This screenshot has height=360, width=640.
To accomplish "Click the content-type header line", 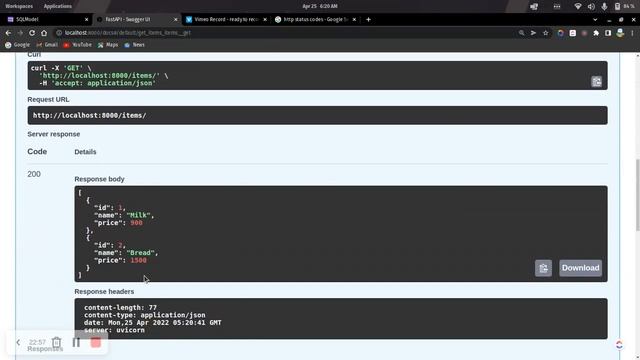I will click(x=144, y=315).
